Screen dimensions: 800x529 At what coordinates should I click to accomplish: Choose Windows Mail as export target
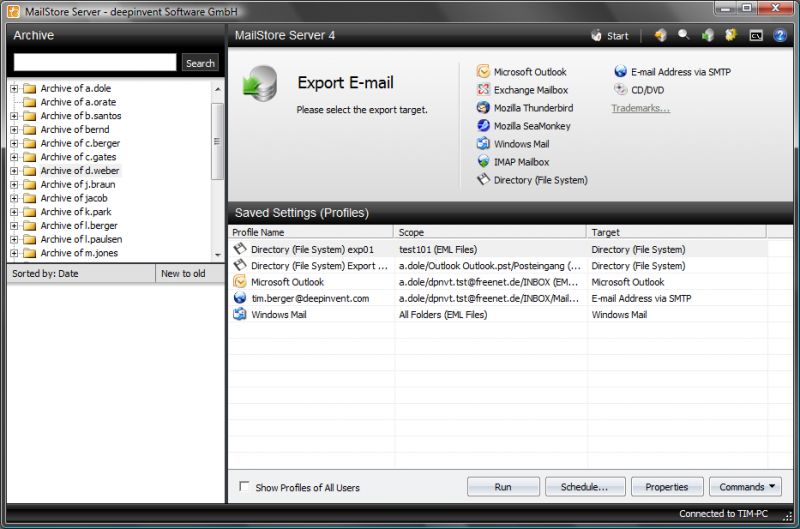tap(513, 144)
